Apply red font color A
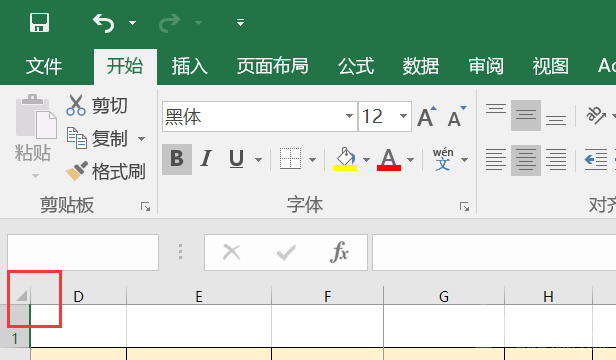Image resolution: width=616 pixels, height=360 pixels. coord(389,159)
